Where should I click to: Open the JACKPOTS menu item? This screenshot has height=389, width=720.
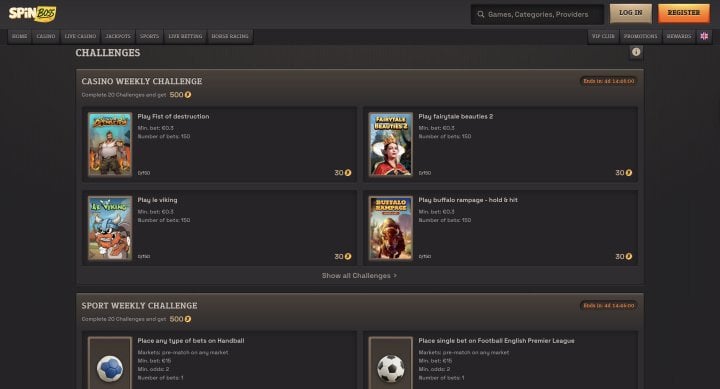pos(118,36)
